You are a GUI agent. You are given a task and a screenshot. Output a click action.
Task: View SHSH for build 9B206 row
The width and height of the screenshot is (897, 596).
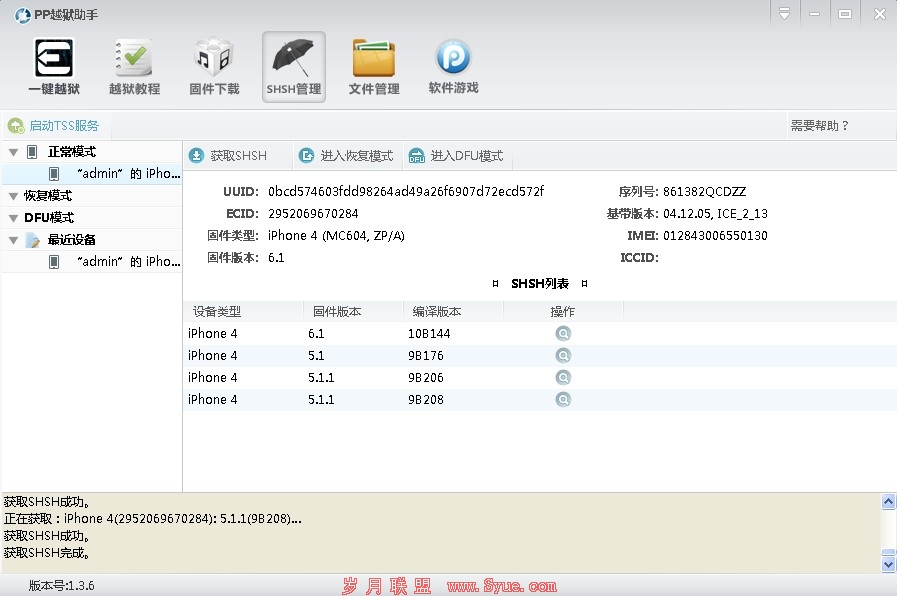563,378
